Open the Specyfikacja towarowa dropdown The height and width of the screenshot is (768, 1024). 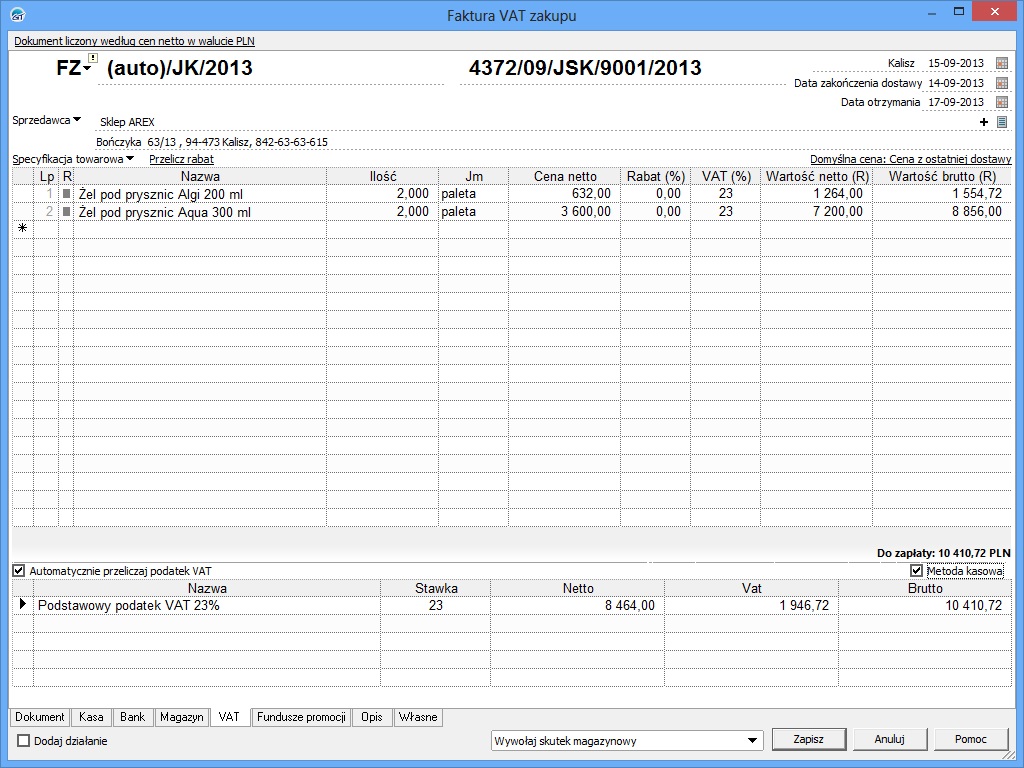(130, 159)
